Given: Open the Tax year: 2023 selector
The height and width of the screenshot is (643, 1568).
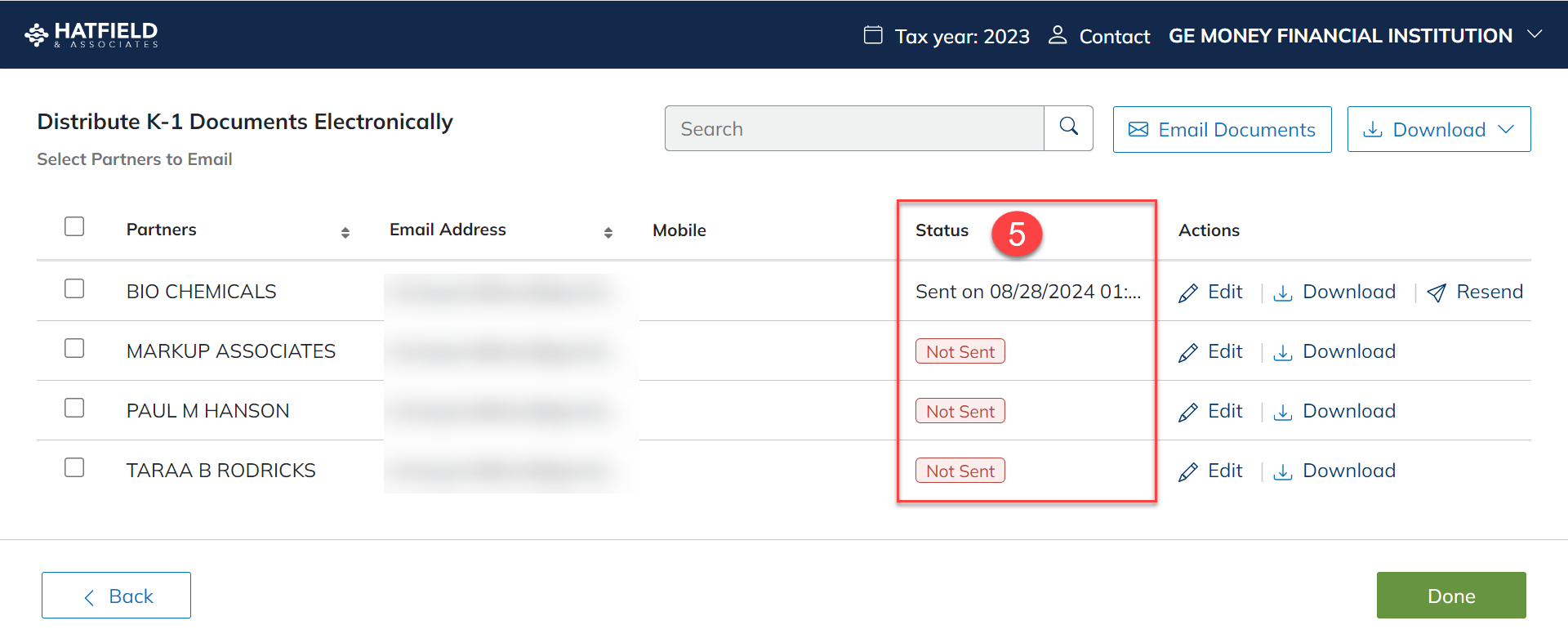Looking at the screenshot, I should pos(947,36).
